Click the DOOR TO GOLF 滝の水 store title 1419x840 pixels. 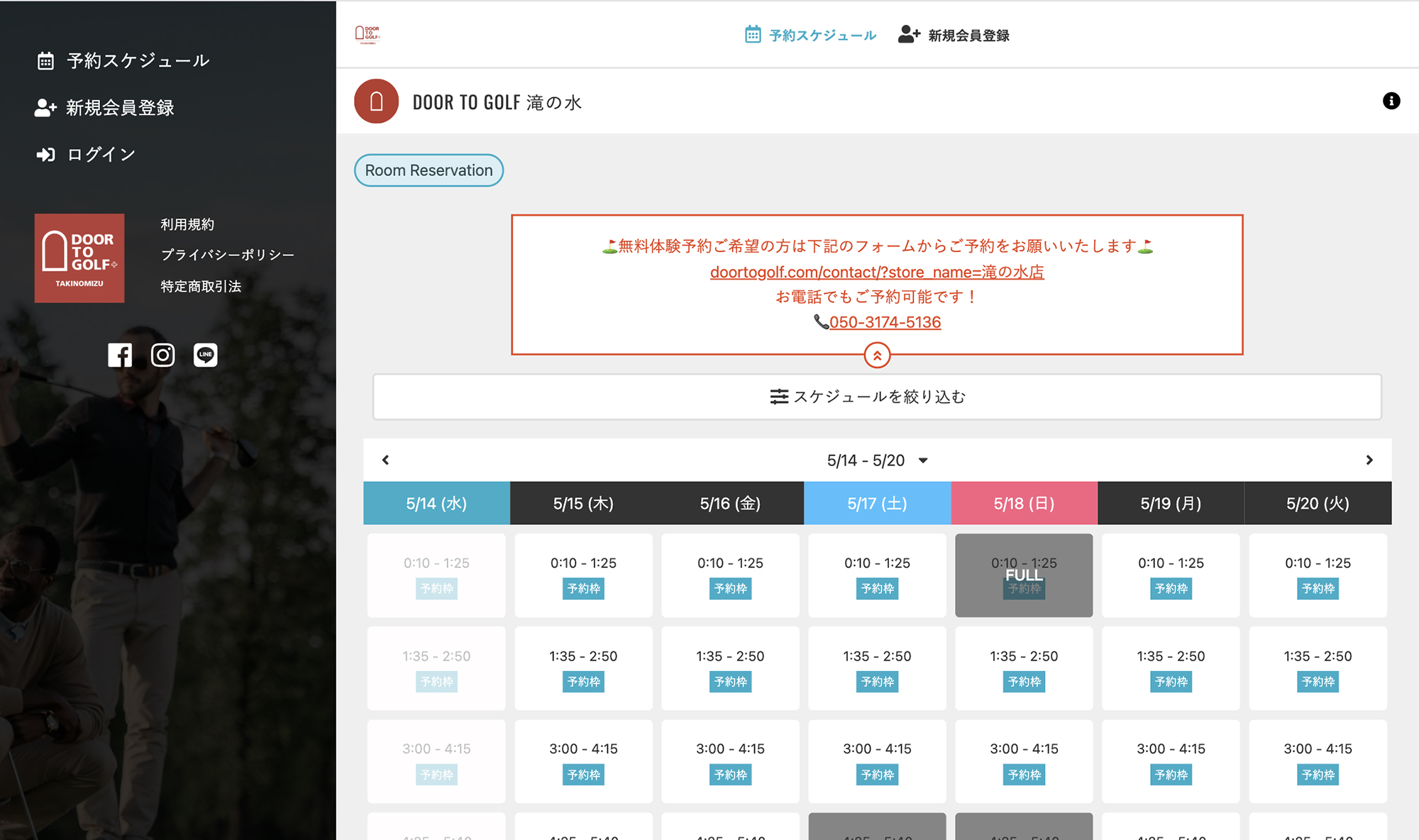[x=497, y=102]
